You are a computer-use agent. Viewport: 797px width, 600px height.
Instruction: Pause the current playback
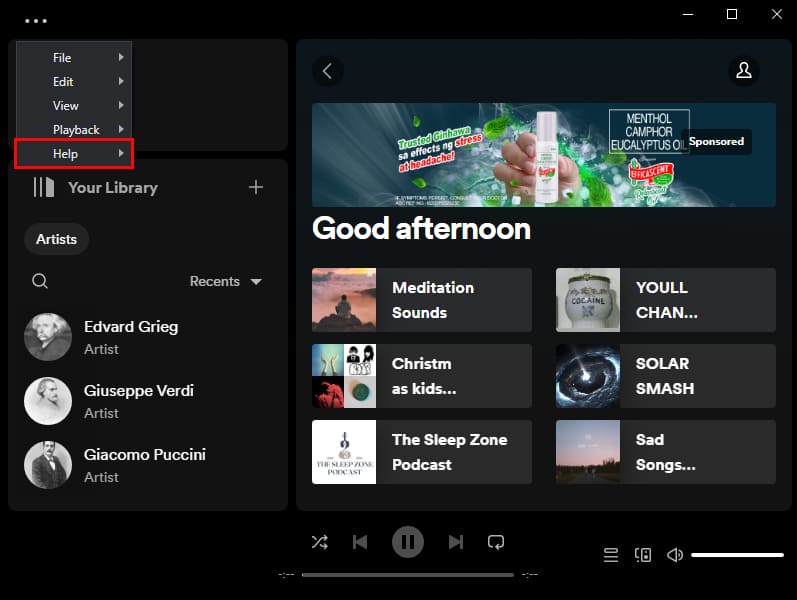(408, 542)
